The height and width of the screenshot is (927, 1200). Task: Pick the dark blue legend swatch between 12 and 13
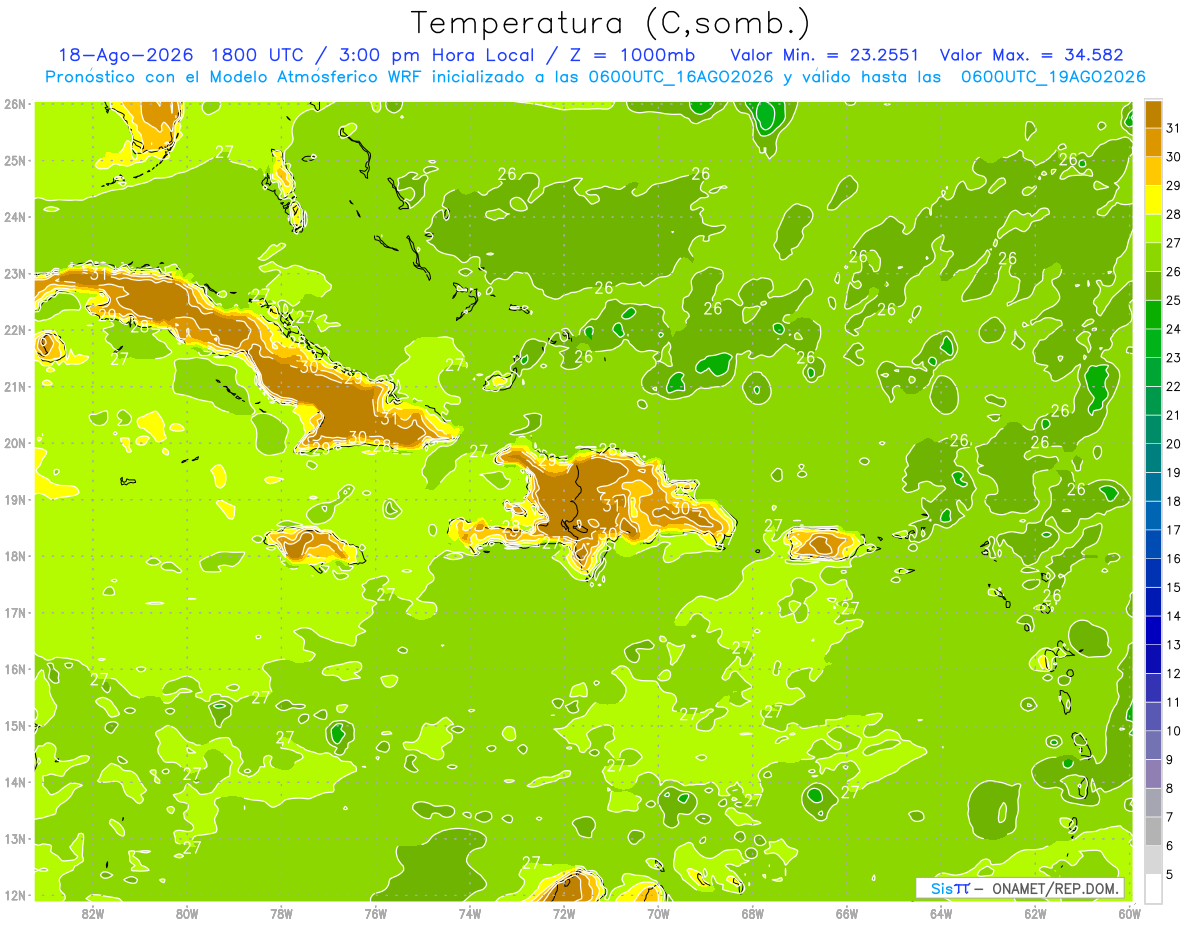(x=1154, y=658)
